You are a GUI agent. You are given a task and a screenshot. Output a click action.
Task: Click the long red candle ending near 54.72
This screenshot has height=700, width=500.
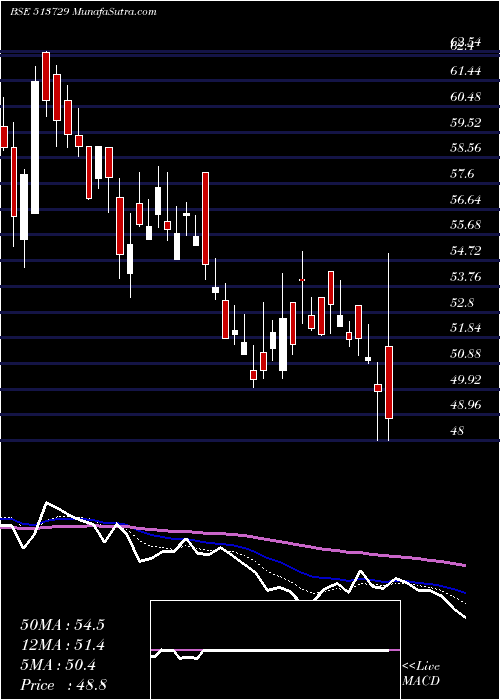[x=205, y=219]
